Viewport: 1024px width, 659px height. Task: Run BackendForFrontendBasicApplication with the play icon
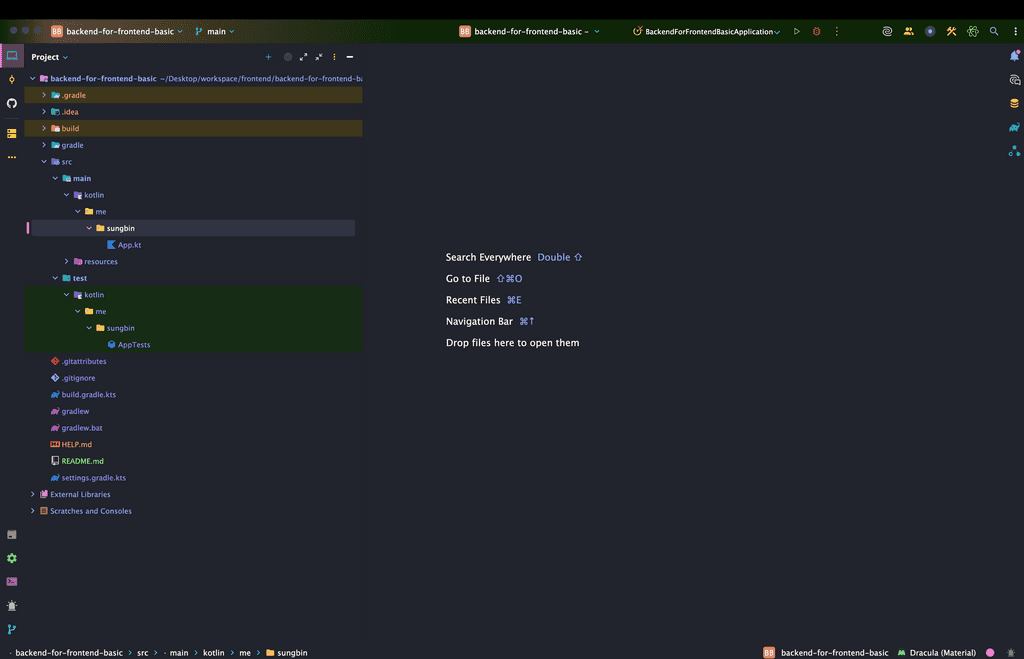pyautogui.click(x=797, y=31)
